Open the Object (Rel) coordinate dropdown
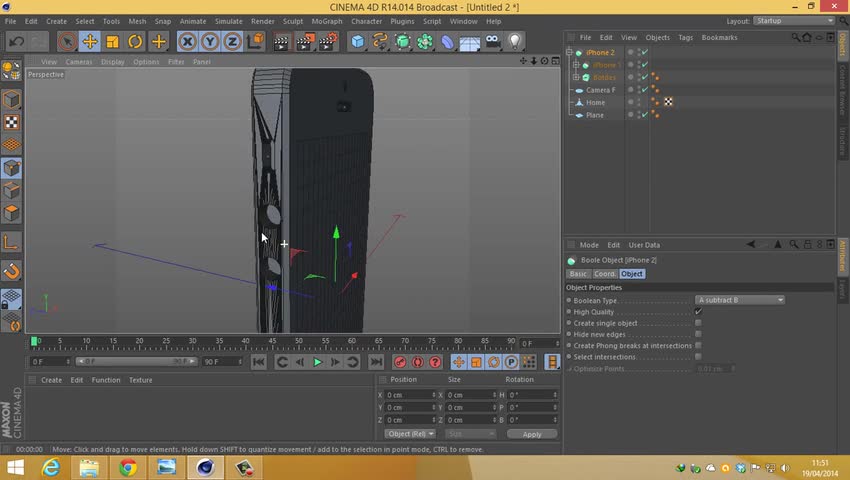Screen dimensions: 850x480 click(411, 434)
